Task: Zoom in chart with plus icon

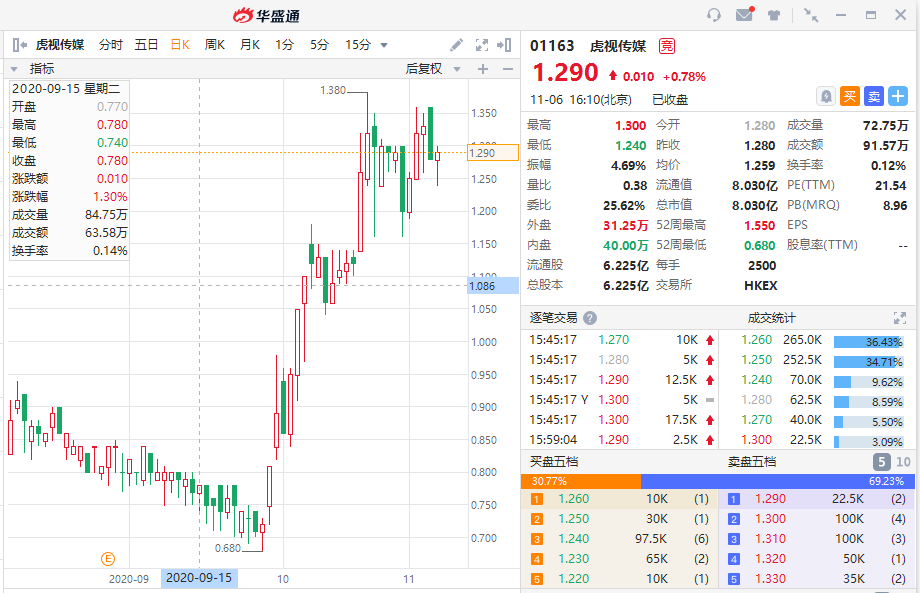Action: tap(483, 69)
